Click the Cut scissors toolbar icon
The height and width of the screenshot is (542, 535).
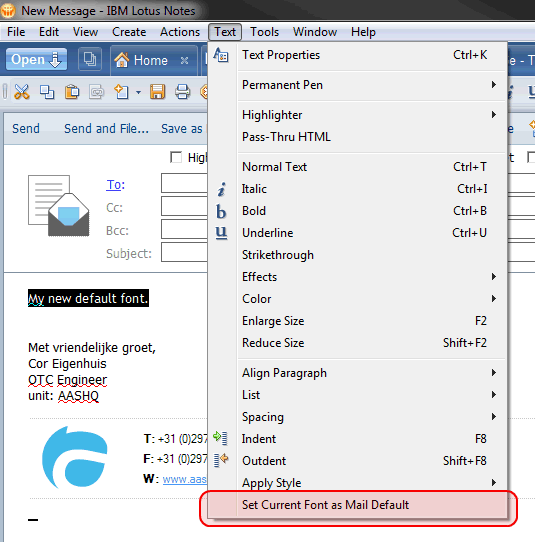pos(21,92)
